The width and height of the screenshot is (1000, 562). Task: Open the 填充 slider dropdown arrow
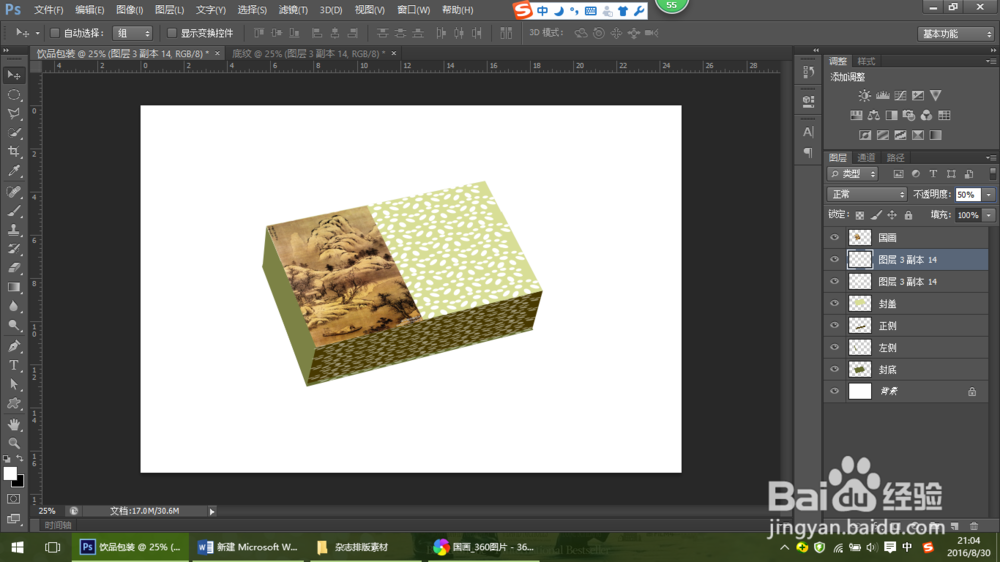[989, 216]
